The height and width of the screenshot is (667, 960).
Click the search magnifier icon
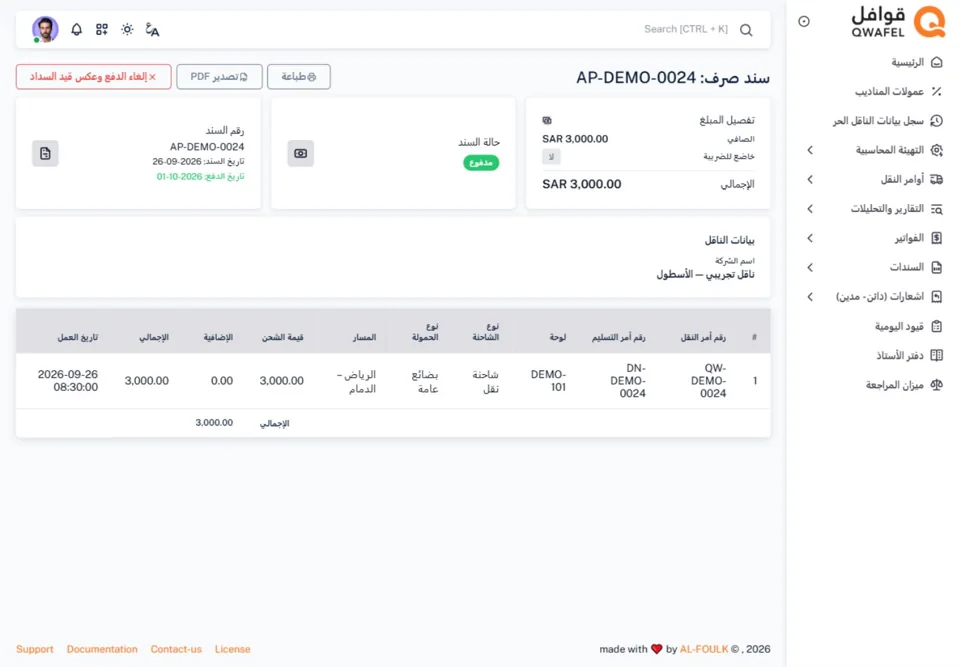(746, 30)
